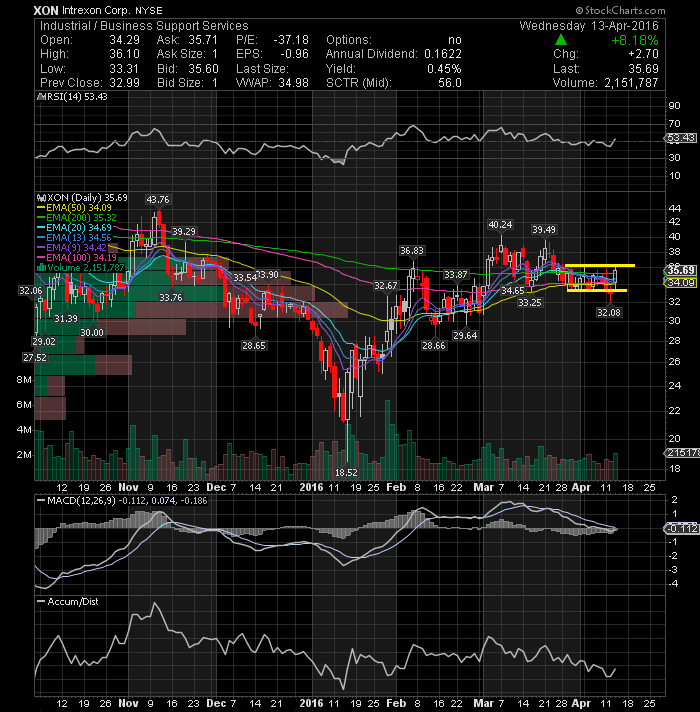The image size is (700, 712).
Task: Click the 39.49 price peak annotation
Action: tap(544, 230)
